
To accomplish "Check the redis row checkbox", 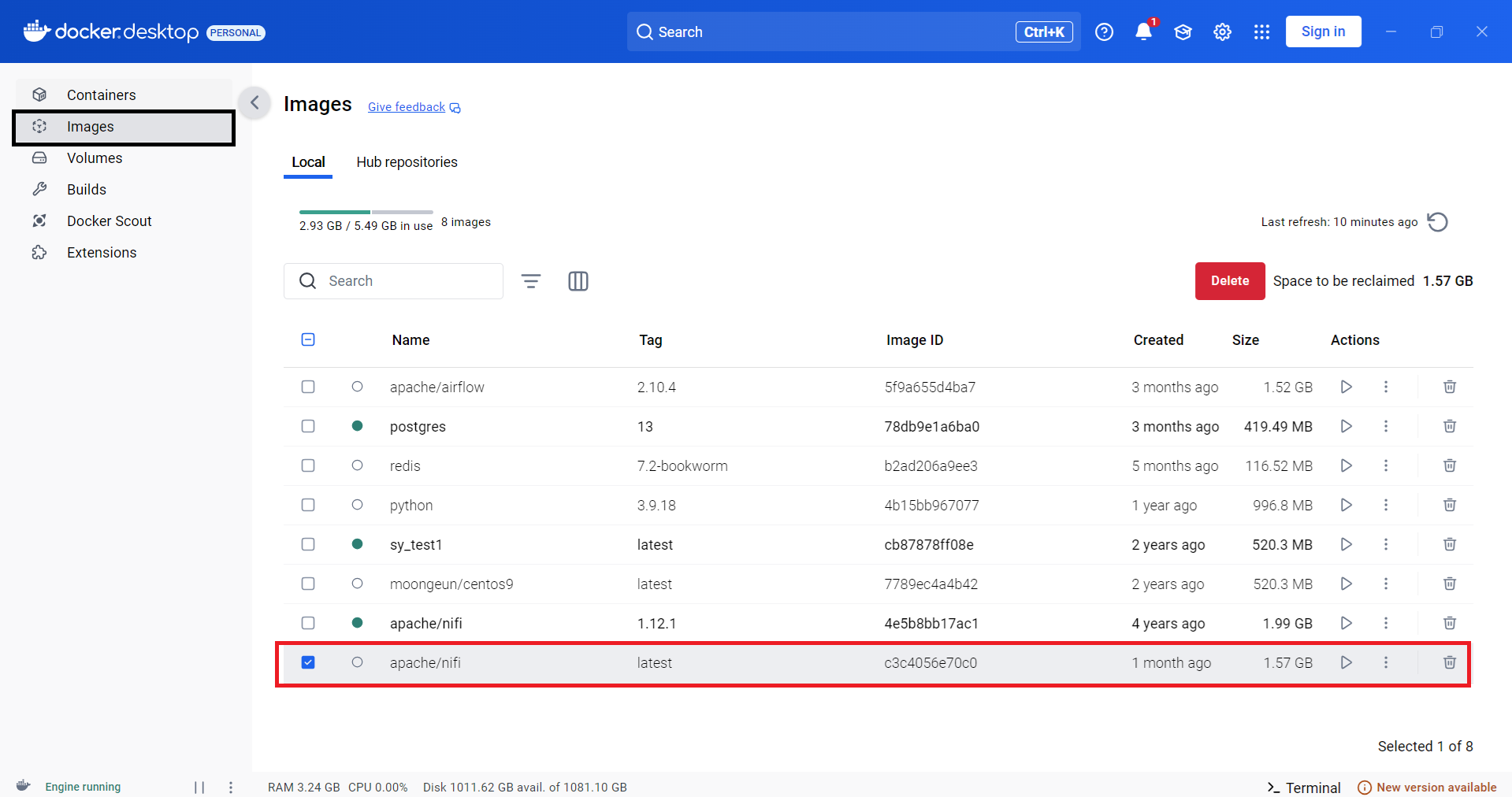I will 308,465.
